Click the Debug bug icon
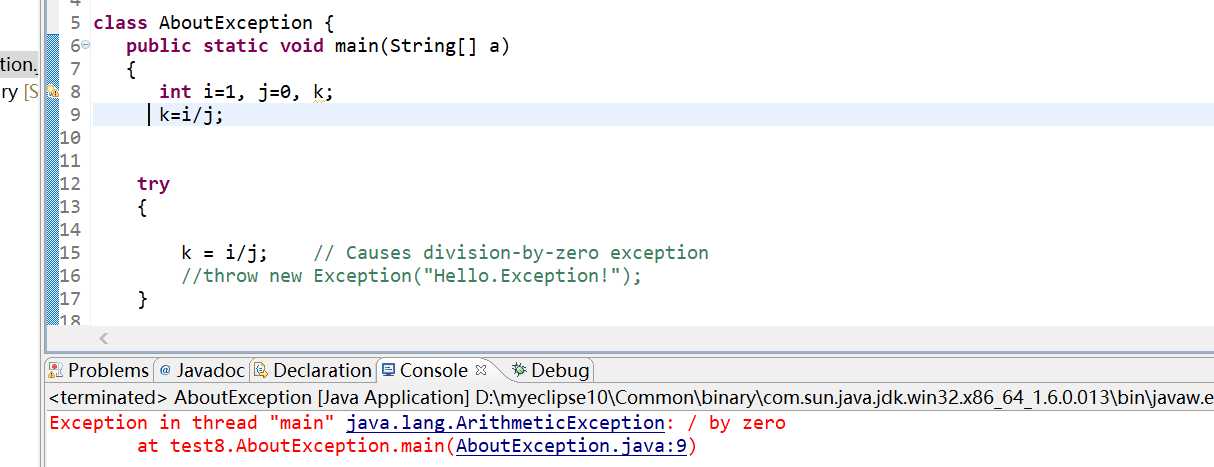Screen dimensions: 1214x467 pyautogui.click(x=518, y=371)
